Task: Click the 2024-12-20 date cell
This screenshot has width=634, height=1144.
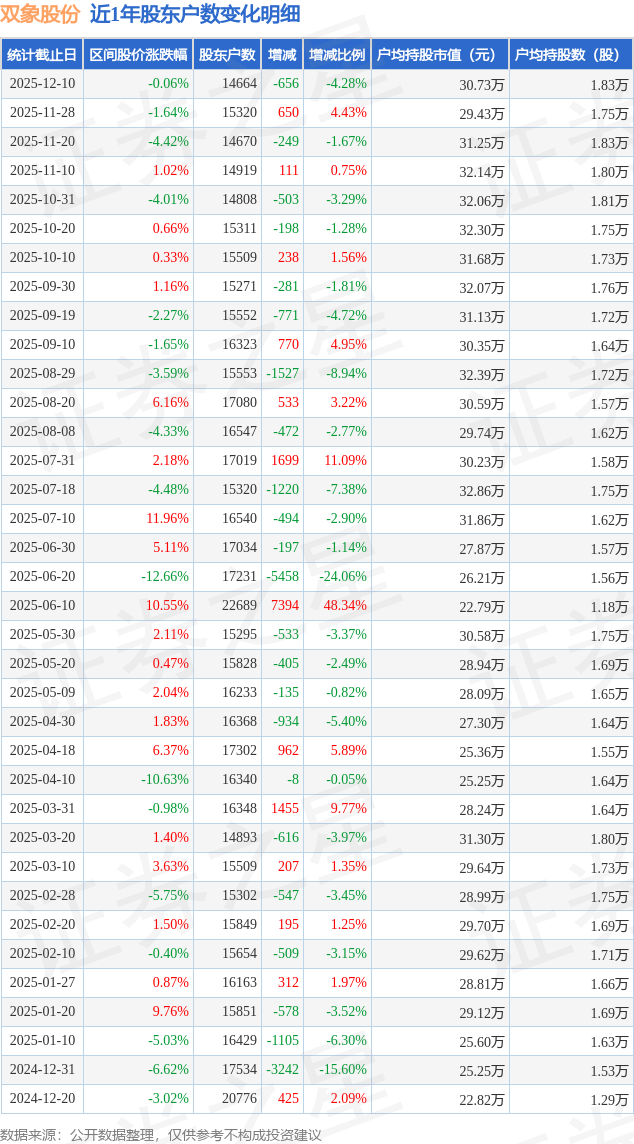Action: [42, 1099]
